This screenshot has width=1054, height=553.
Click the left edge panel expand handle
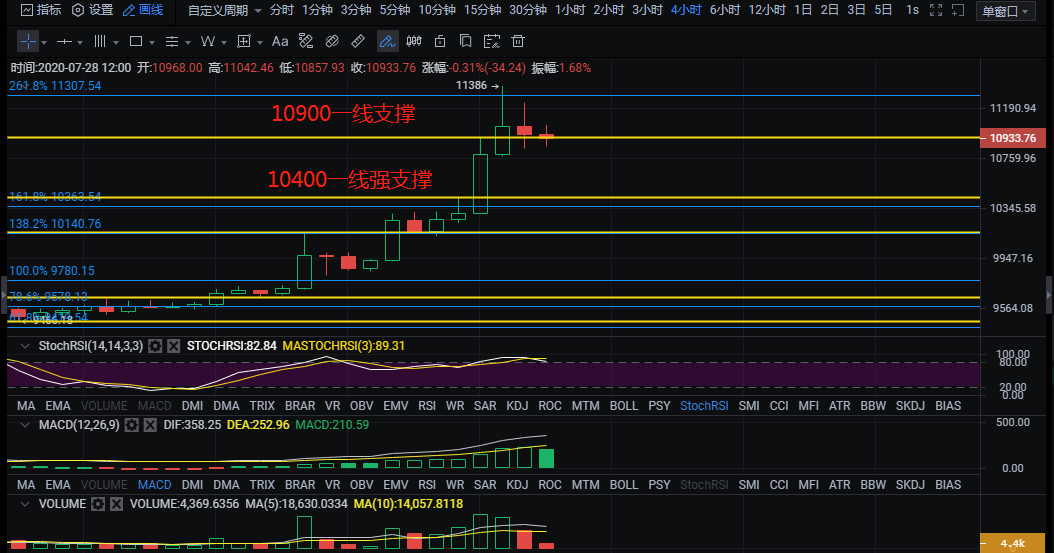[3, 294]
